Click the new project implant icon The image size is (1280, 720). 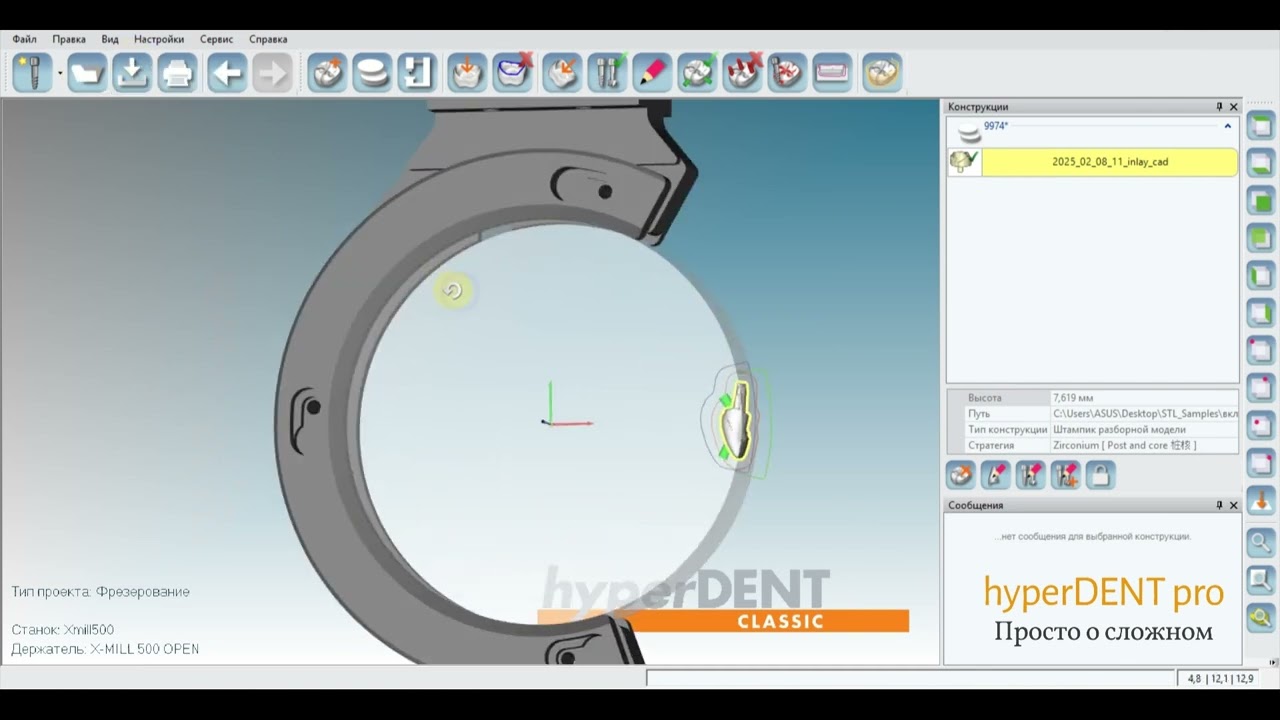pyautogui.click(x=32, y=73)
